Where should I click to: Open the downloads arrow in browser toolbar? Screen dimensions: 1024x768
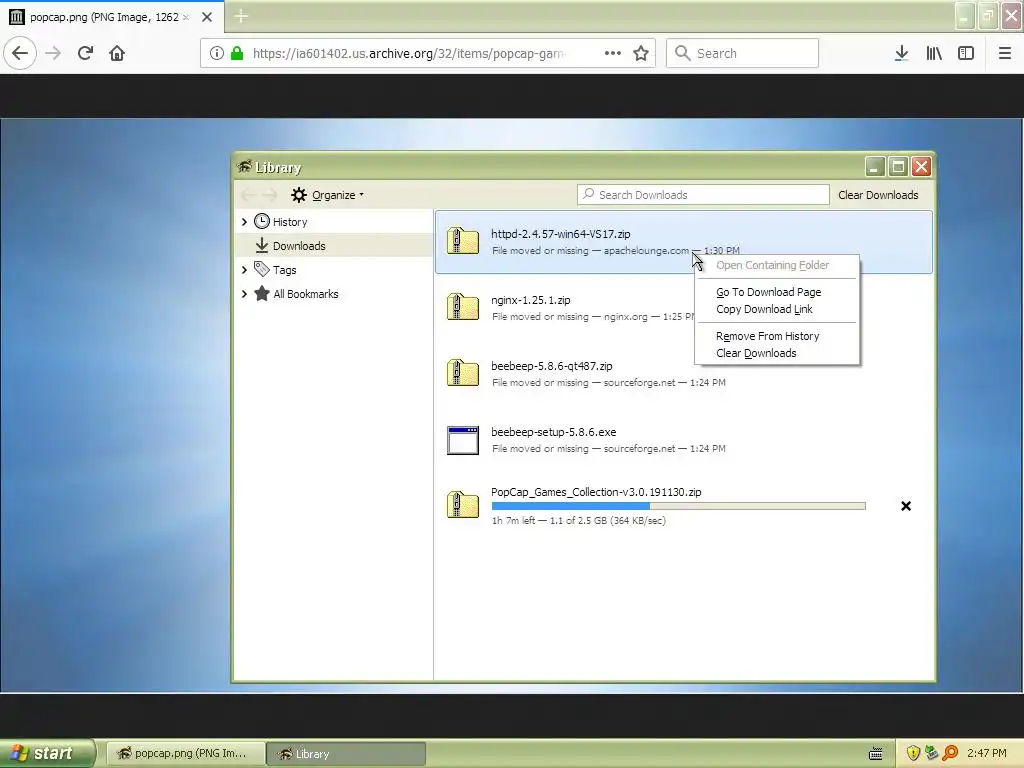tap(901, 53)
